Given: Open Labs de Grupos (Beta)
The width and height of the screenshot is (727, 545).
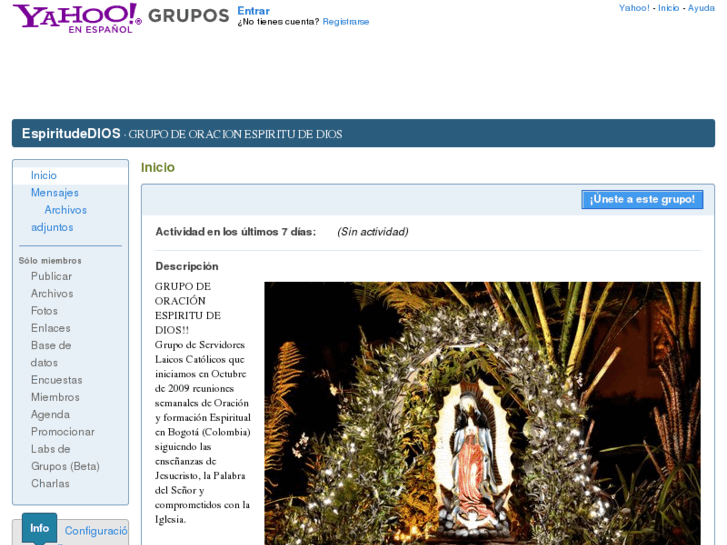Looking at the screenshot, I should pyautogui.click(x=65, y=457).
